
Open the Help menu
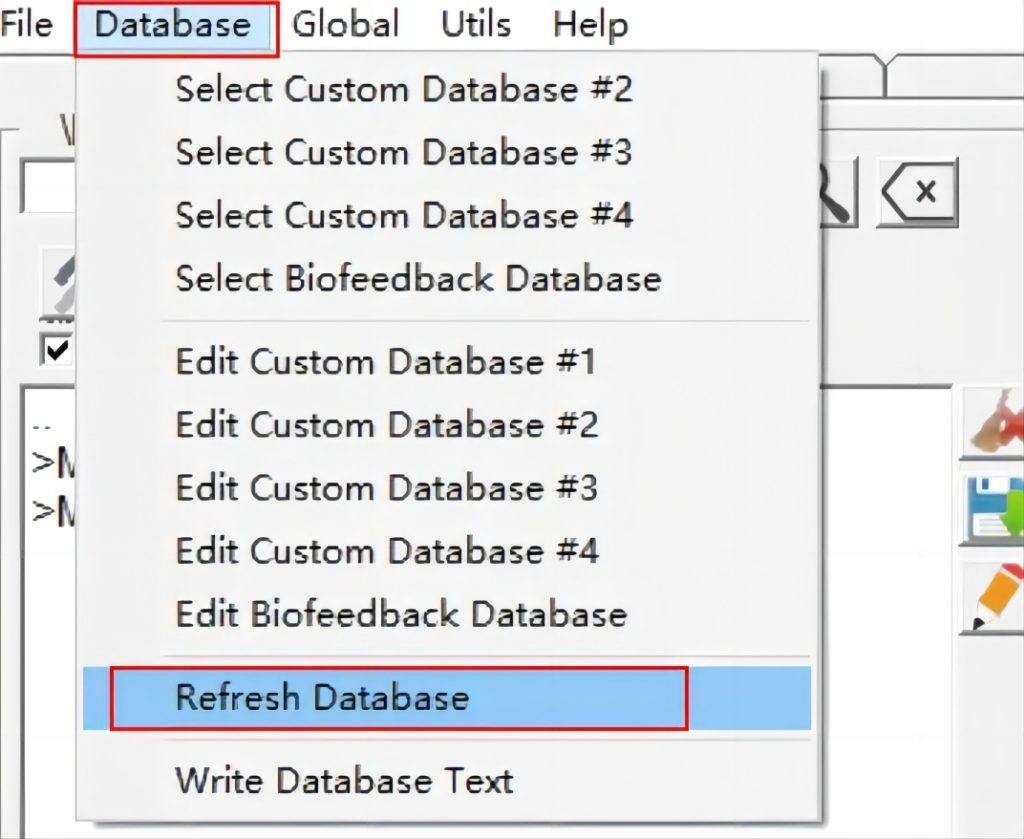pos(590,24)
